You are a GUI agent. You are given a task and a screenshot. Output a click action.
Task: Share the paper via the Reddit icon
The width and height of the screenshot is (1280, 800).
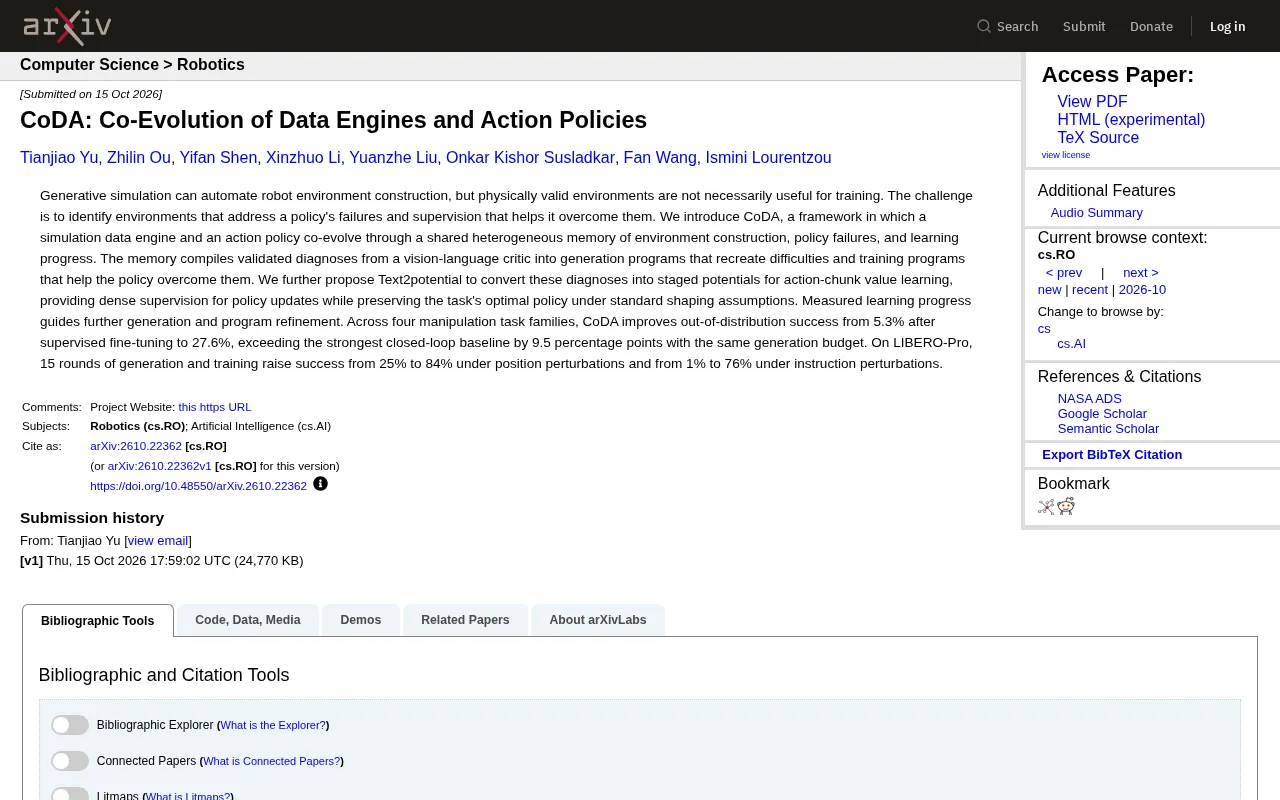(x=1066, y=507)
